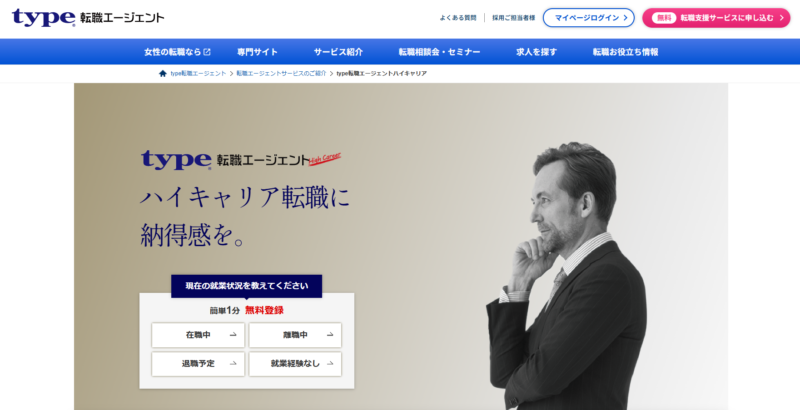
Task: Click 転職支援サービスに申し込む pink button
Action: coord(716,18)
